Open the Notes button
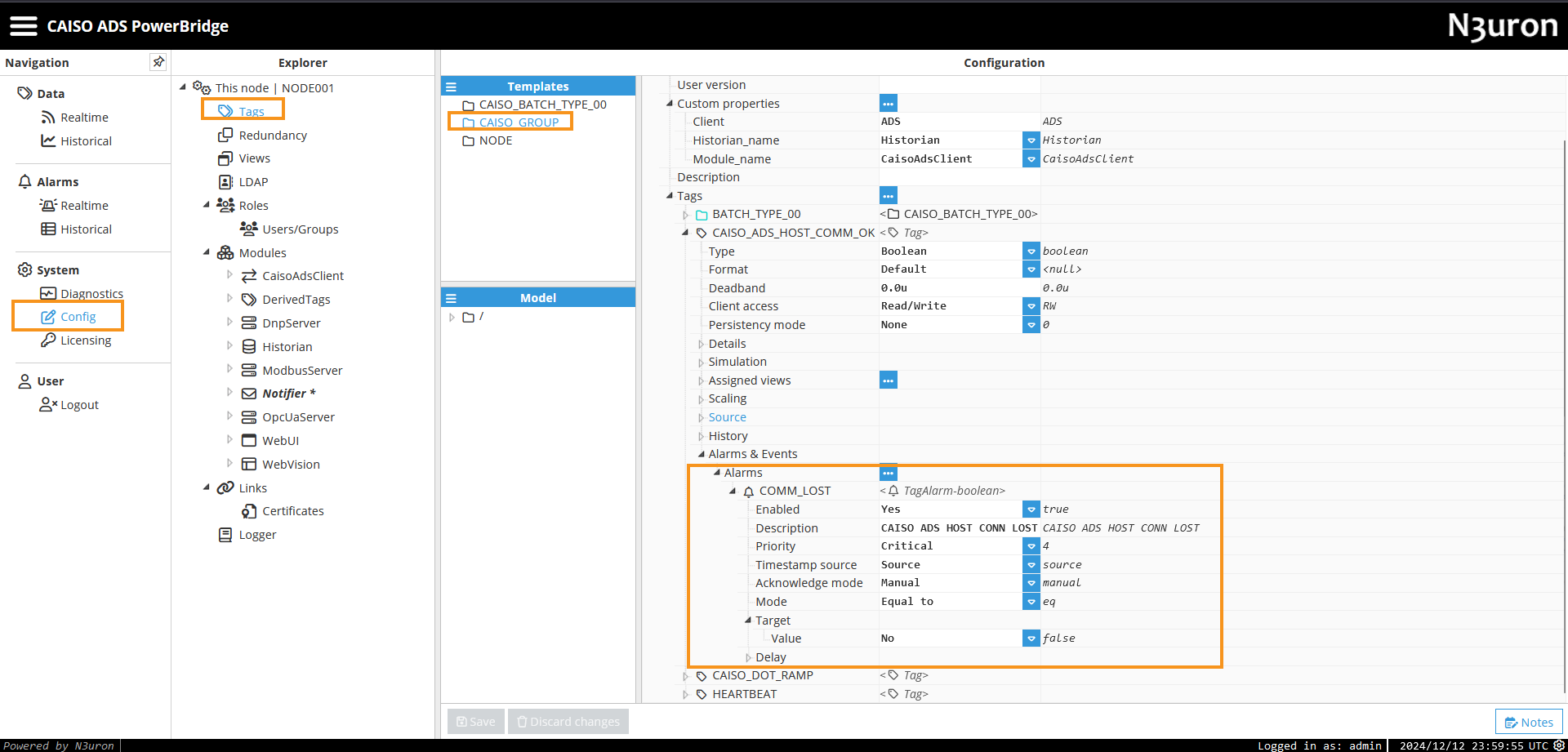Image resolution: width=1568 pixels, height=752 pixels. point(1529,723)
